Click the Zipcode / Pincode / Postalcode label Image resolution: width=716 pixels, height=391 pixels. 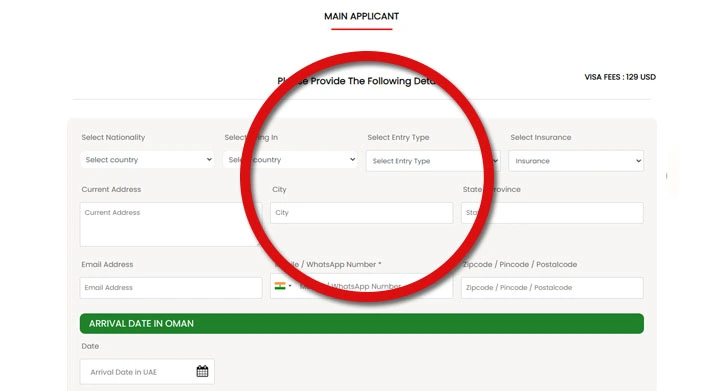[x=520, y=264]
